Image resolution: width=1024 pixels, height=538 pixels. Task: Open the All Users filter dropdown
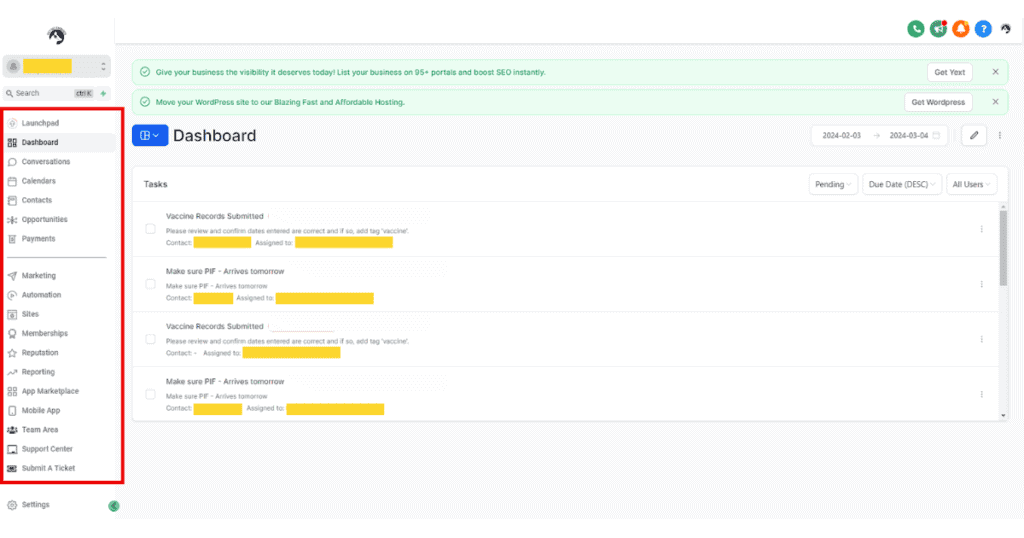(971, 184)
